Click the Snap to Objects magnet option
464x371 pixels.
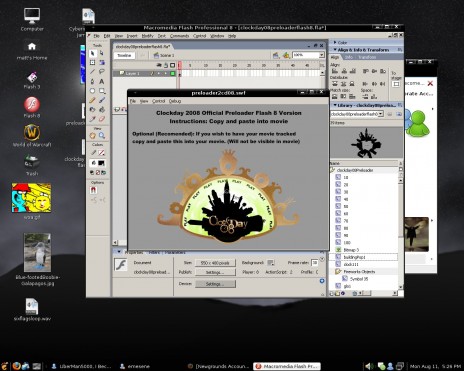pyautogui.click(x=94, y=190)
